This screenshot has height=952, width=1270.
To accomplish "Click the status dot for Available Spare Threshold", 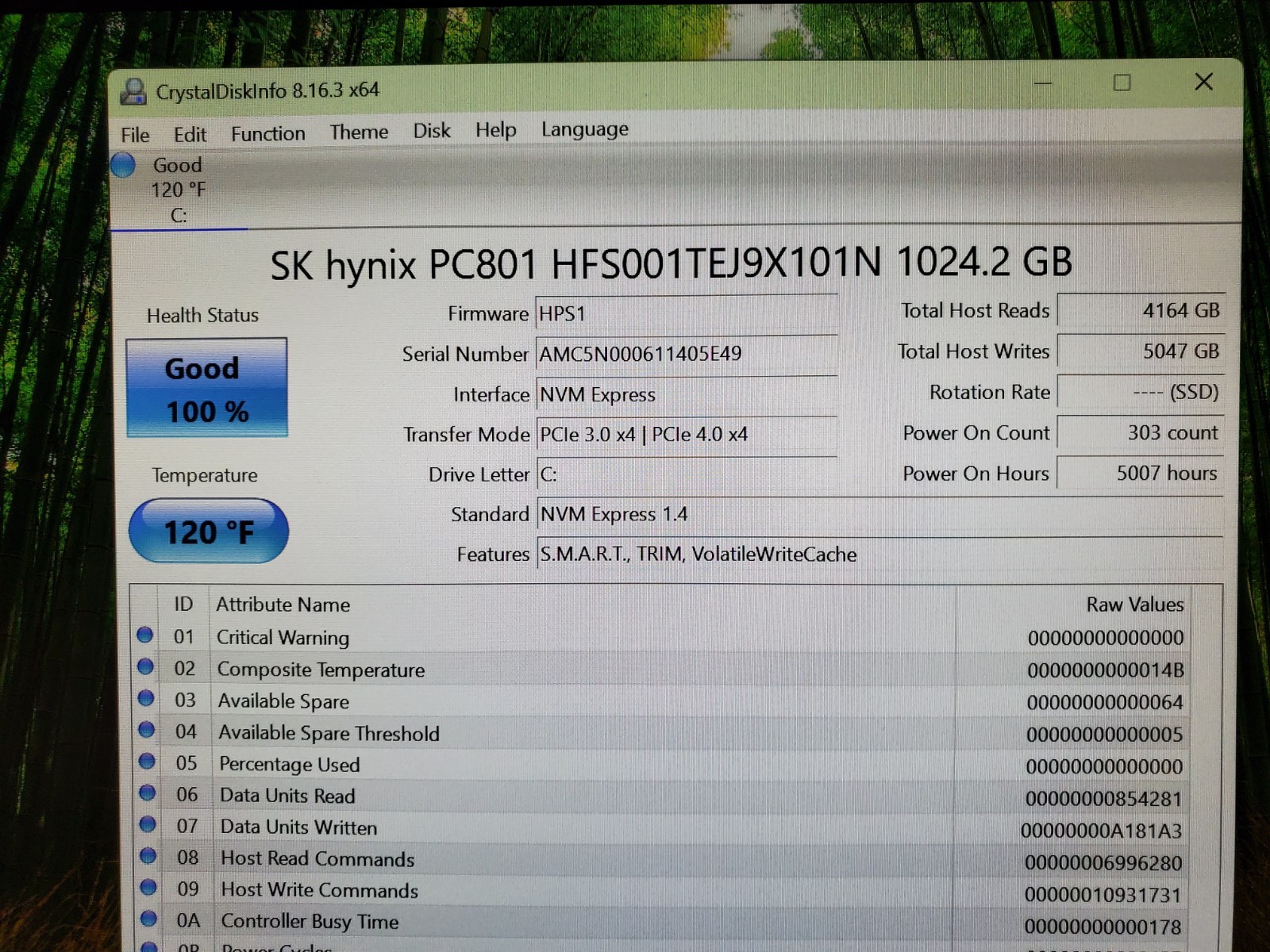I will point(147,730).
